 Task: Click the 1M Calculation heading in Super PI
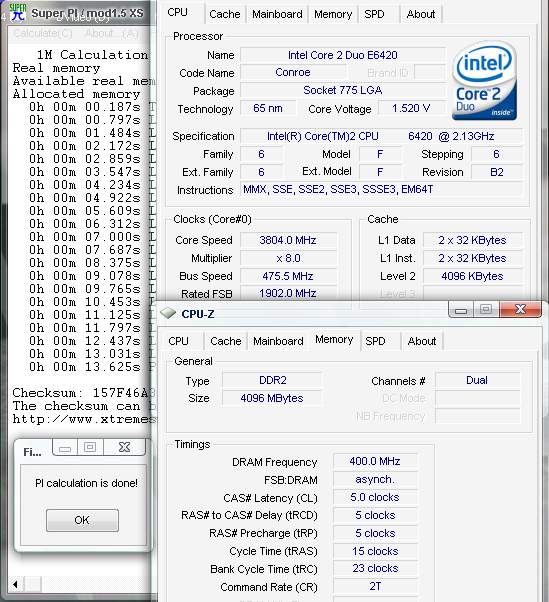[92, 55]
